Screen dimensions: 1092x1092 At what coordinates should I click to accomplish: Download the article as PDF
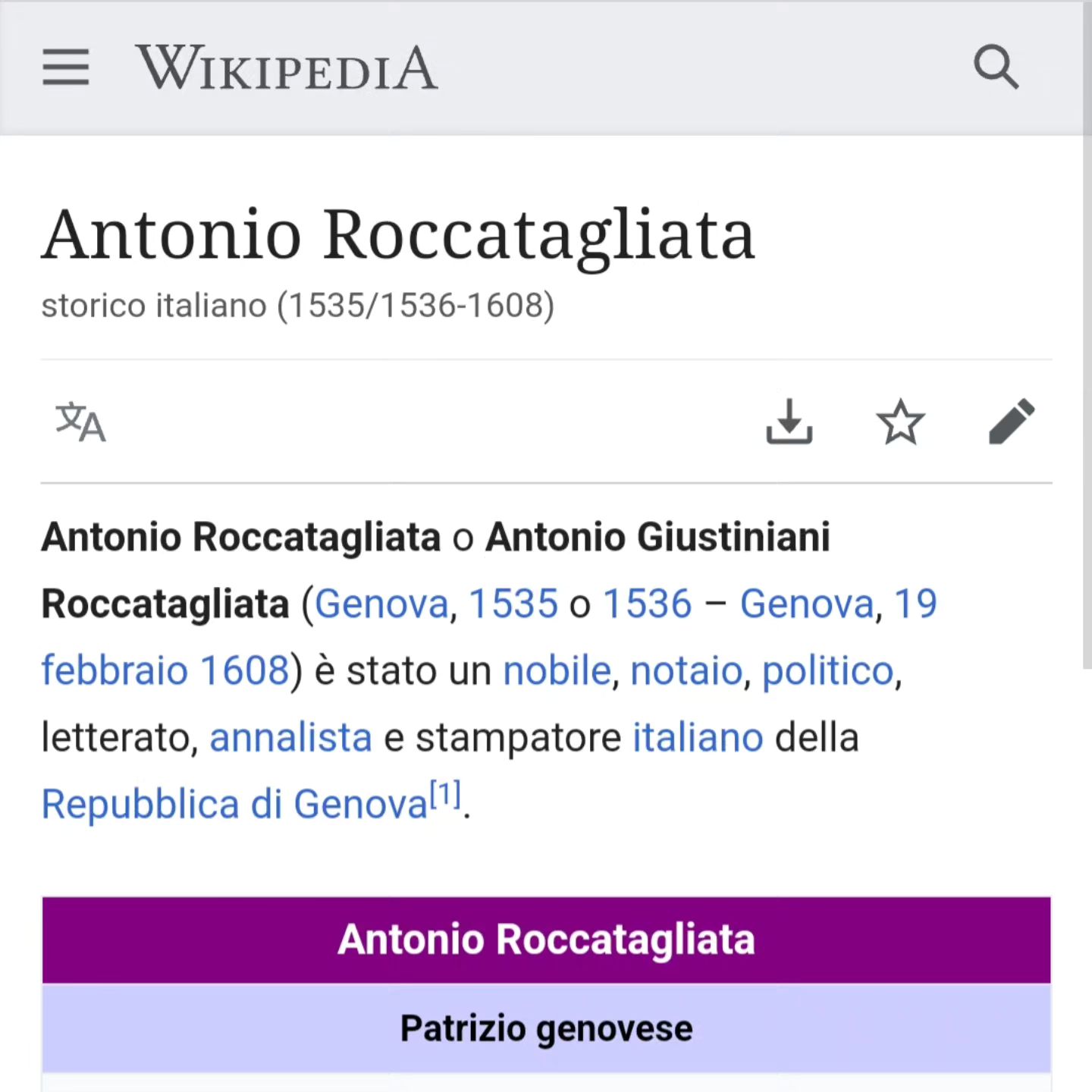pos(789,421)
